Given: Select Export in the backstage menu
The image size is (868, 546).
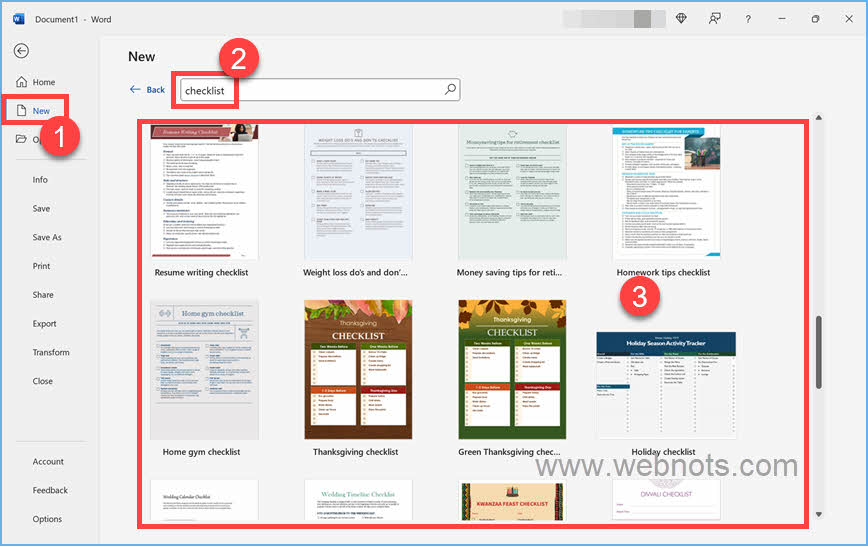Looking at the screenshot, I should click(44, 324).
